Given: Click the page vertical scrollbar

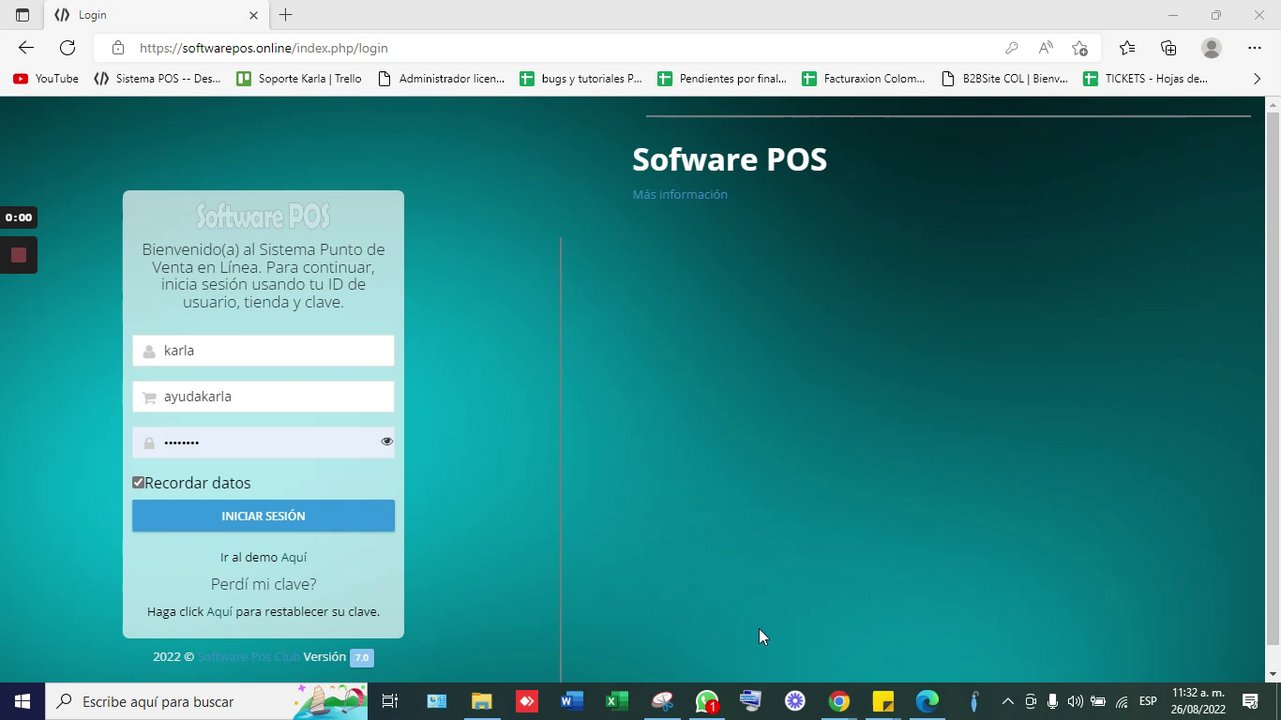Looking at the screenshot, I should [1272, 390].
